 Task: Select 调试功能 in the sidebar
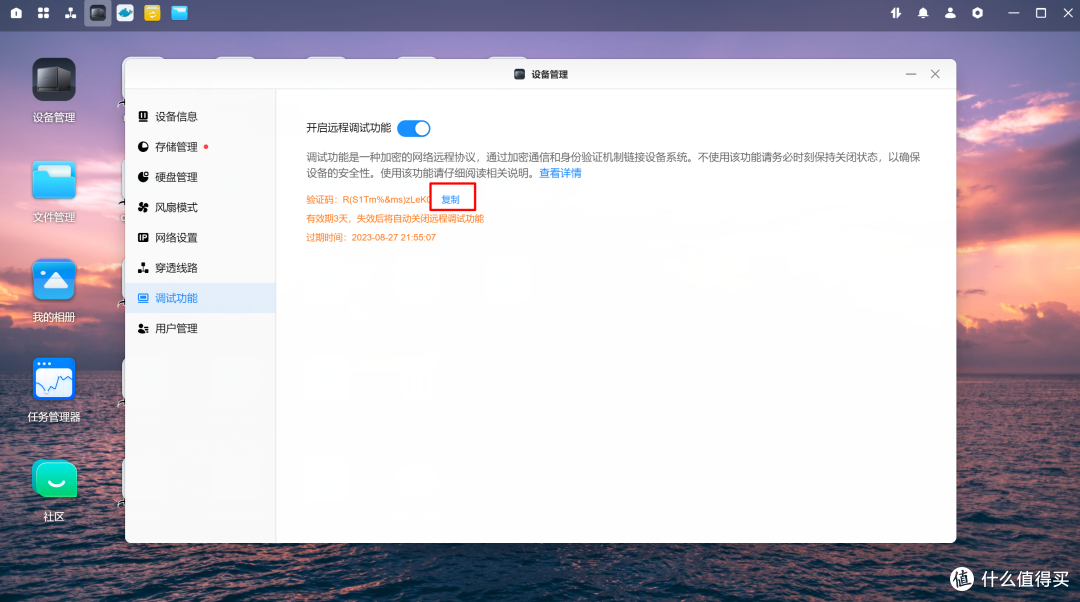pyautogui.click(x=200, y=298)
